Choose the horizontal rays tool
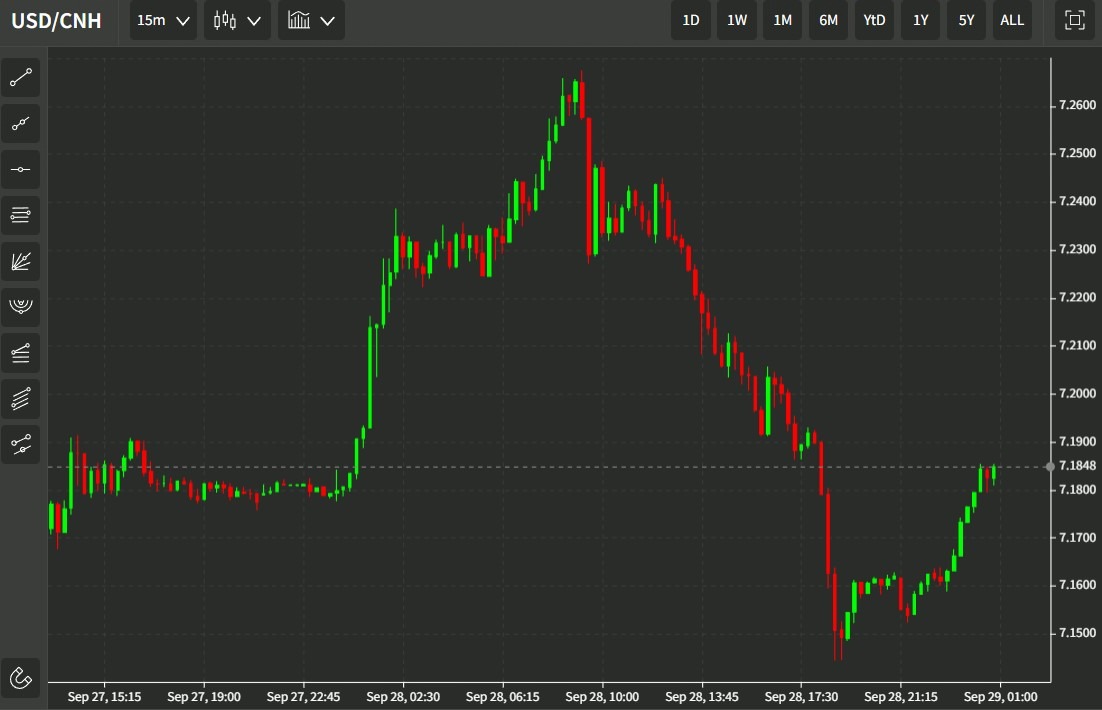The image size is (1102, 710). (21, 215)
